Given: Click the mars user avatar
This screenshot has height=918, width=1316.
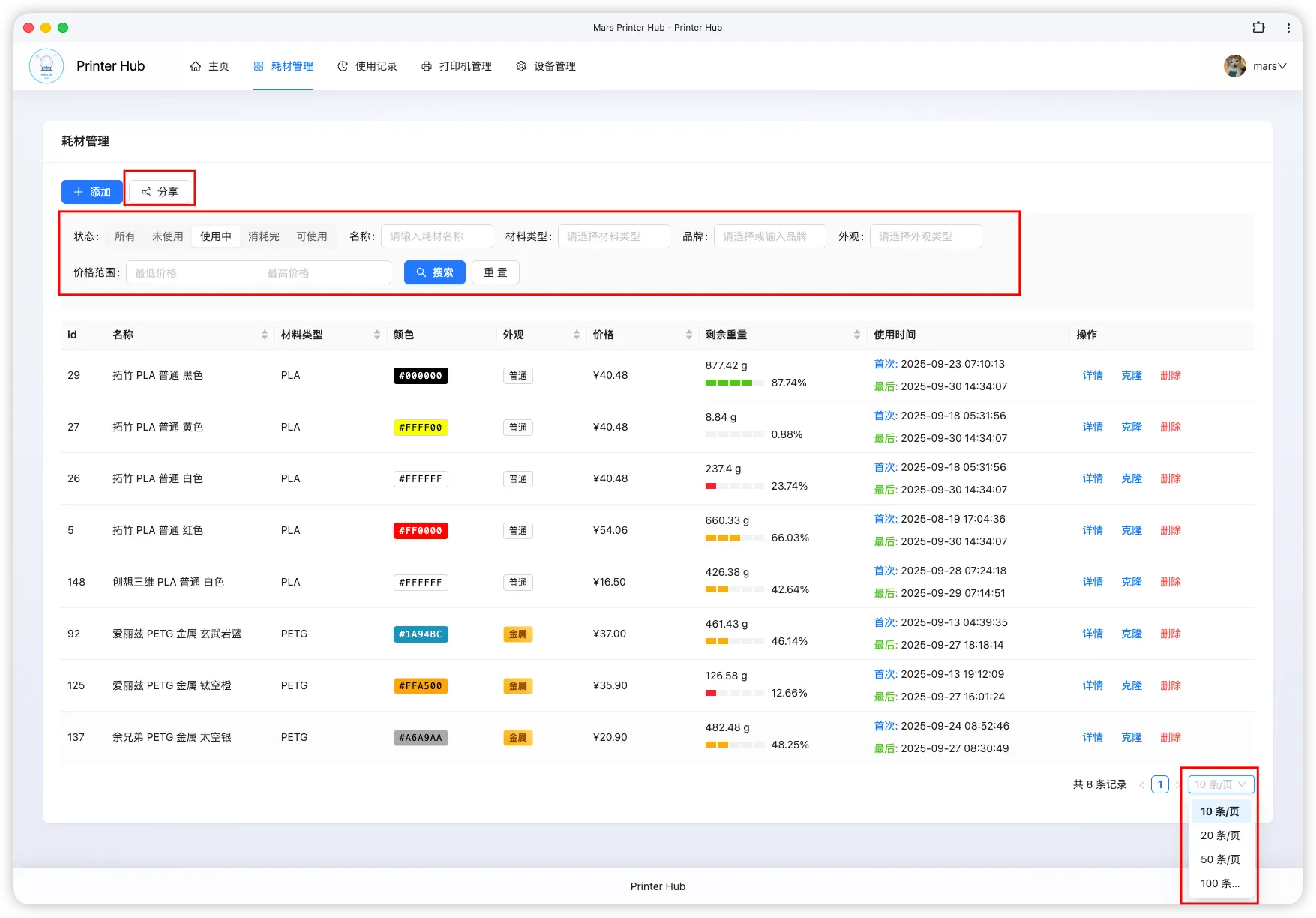Looking at the screenshot, I should tap(1234, 66).
